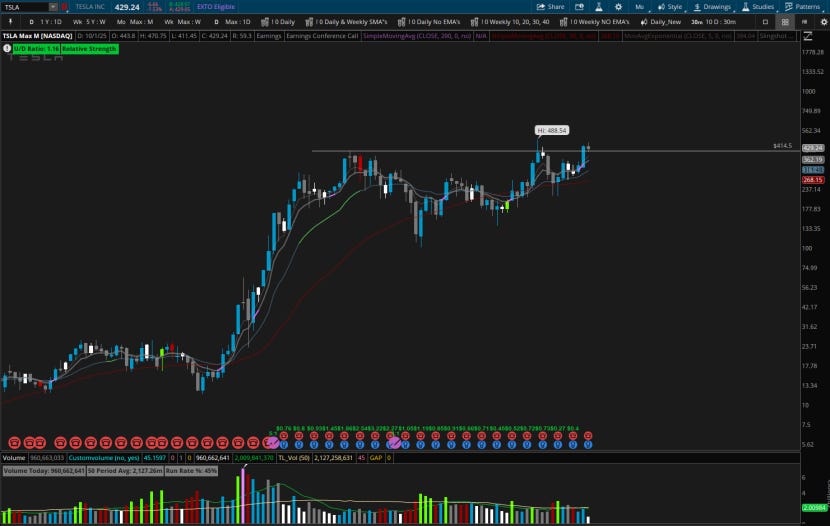The width and height of the screenshot is (830, 526).
Task: Click the expand chart arrows icon above price axis
Action: tap(808, 36)
